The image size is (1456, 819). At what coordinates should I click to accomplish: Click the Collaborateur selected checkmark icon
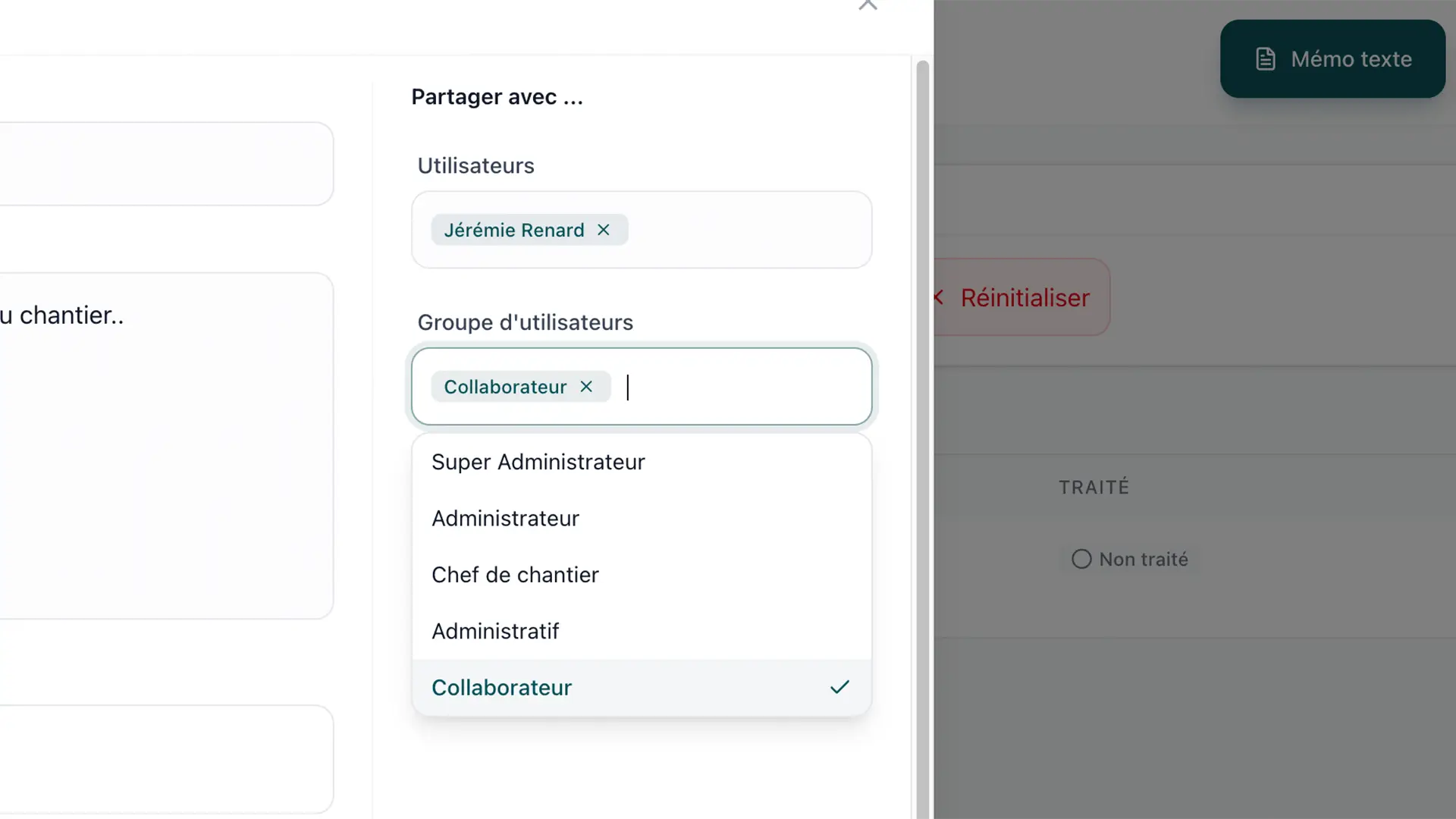pyautogui.click(x=839, y=687)
